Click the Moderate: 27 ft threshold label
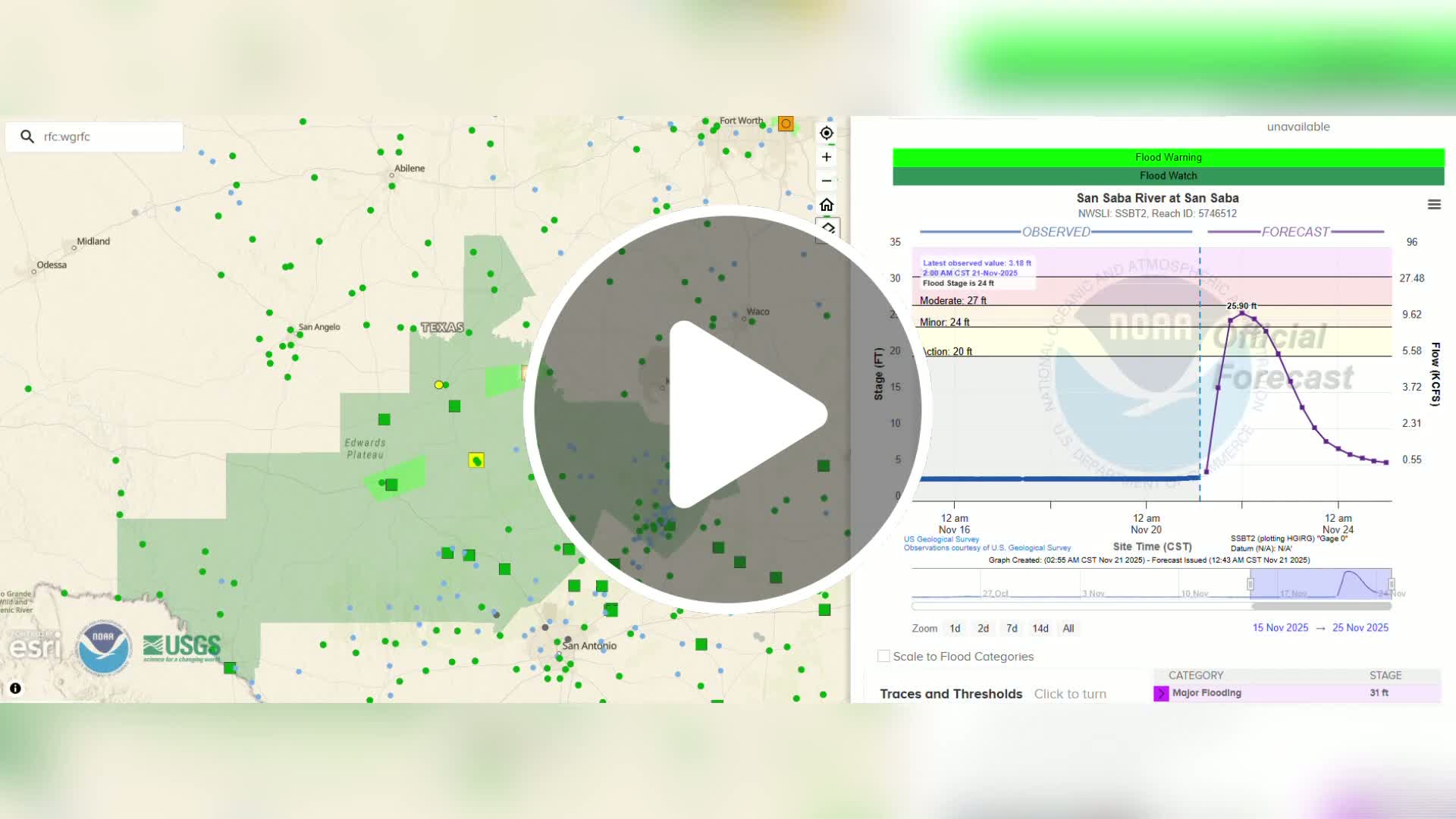This screenshot has width=1456, height=819. click(x=953, y=301)
